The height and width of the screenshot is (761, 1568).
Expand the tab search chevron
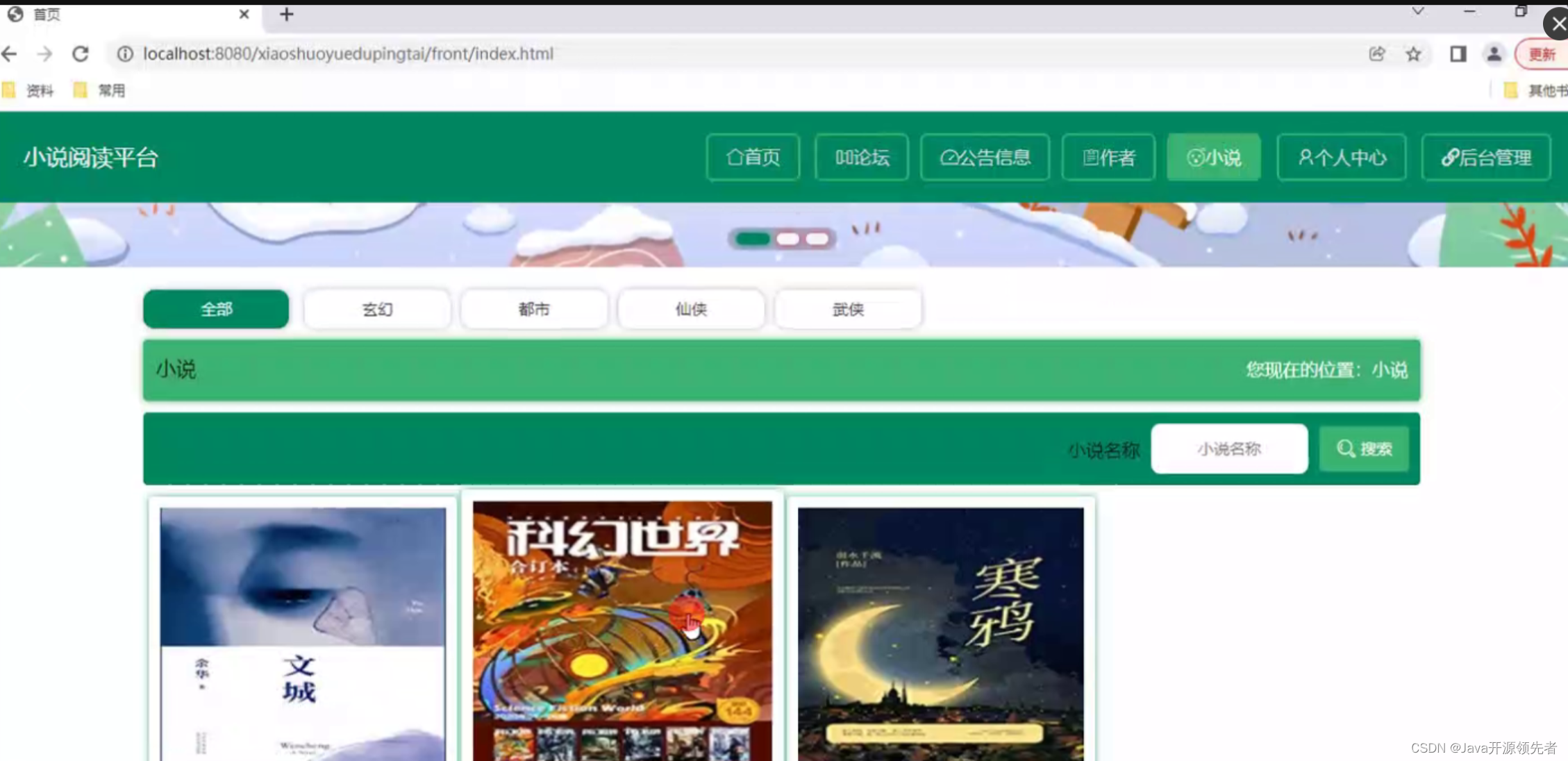pyautogui.click(x=1418, y=11)
